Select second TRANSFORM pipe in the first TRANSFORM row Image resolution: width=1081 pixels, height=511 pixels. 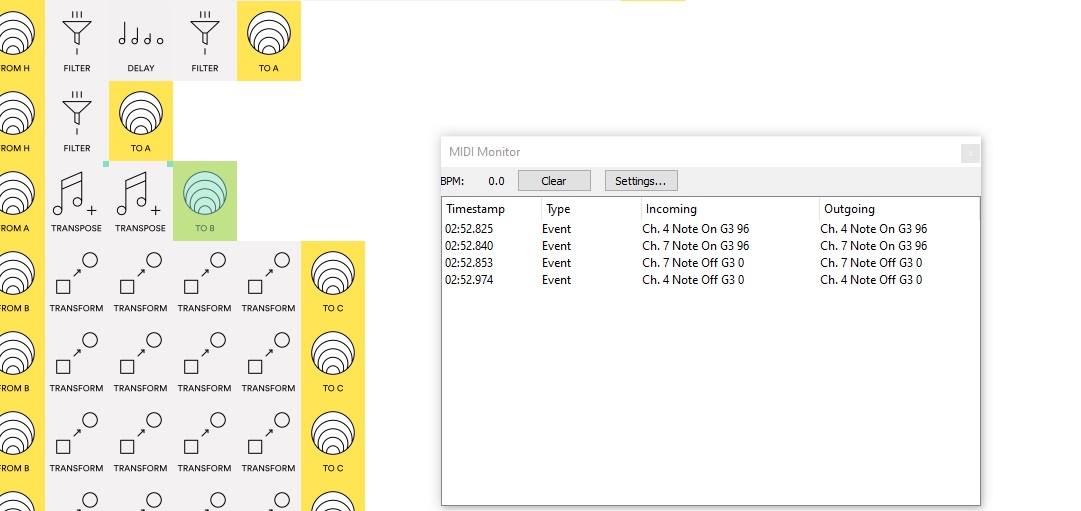coord(141,281)
